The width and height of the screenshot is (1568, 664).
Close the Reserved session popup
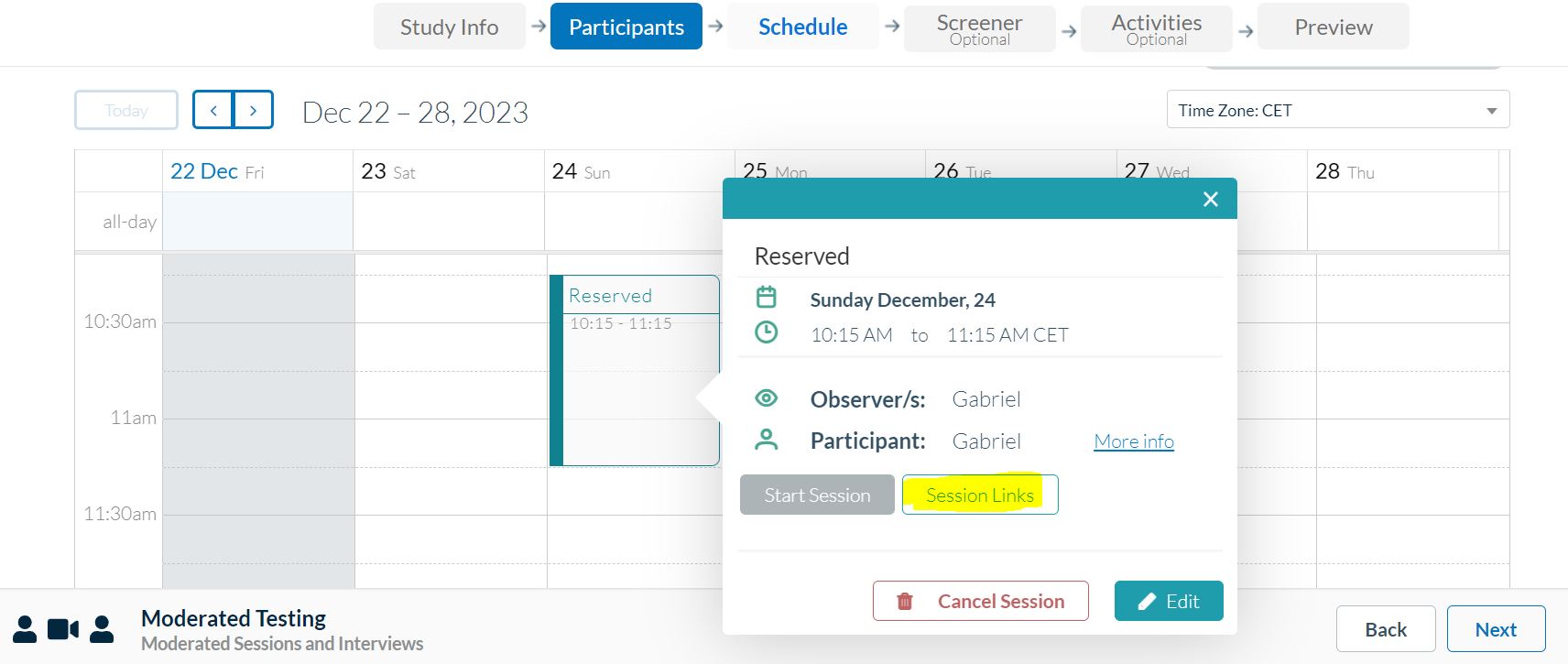(1210, 200)
